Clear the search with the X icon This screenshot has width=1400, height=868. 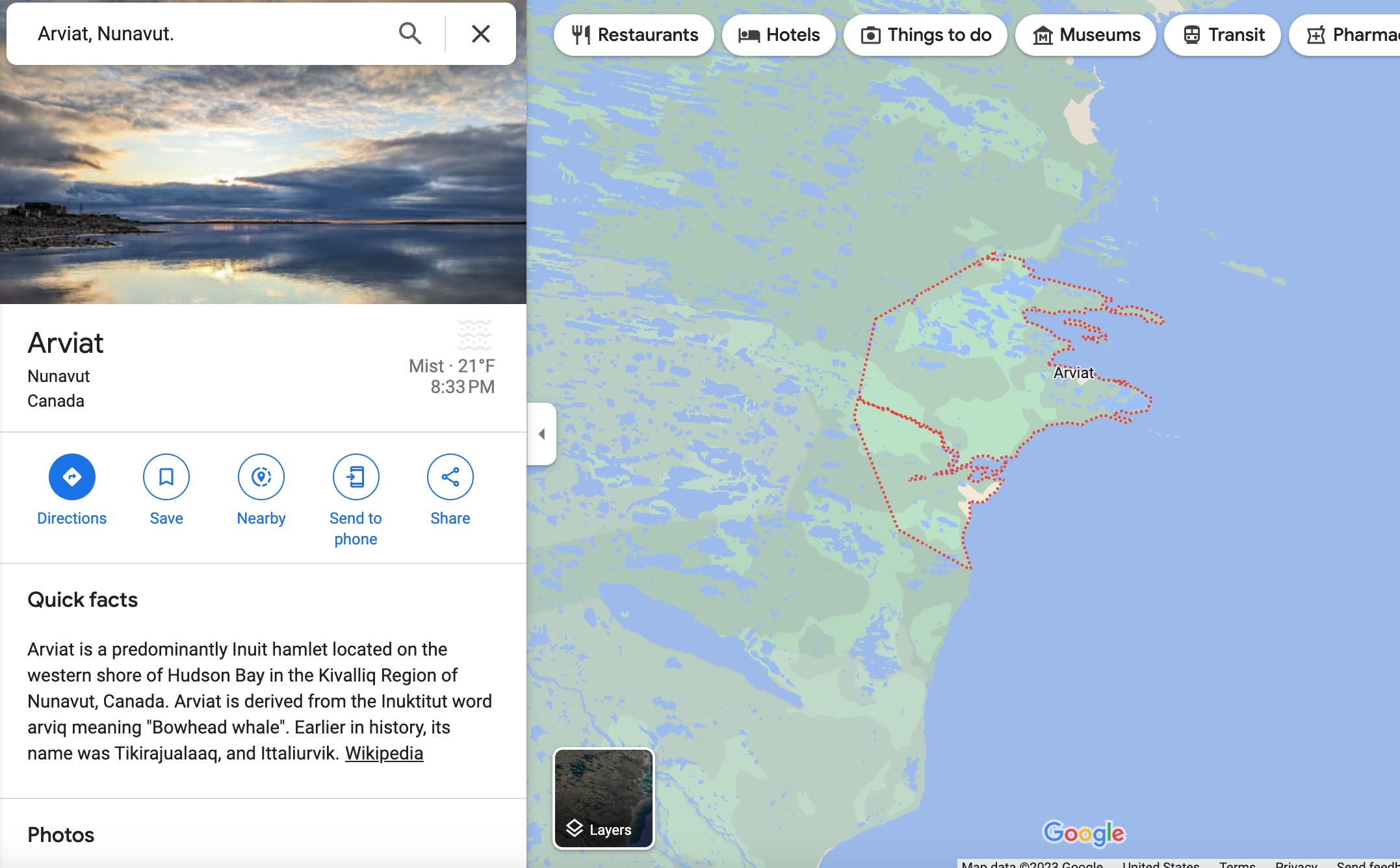click(x=481, y=34)
